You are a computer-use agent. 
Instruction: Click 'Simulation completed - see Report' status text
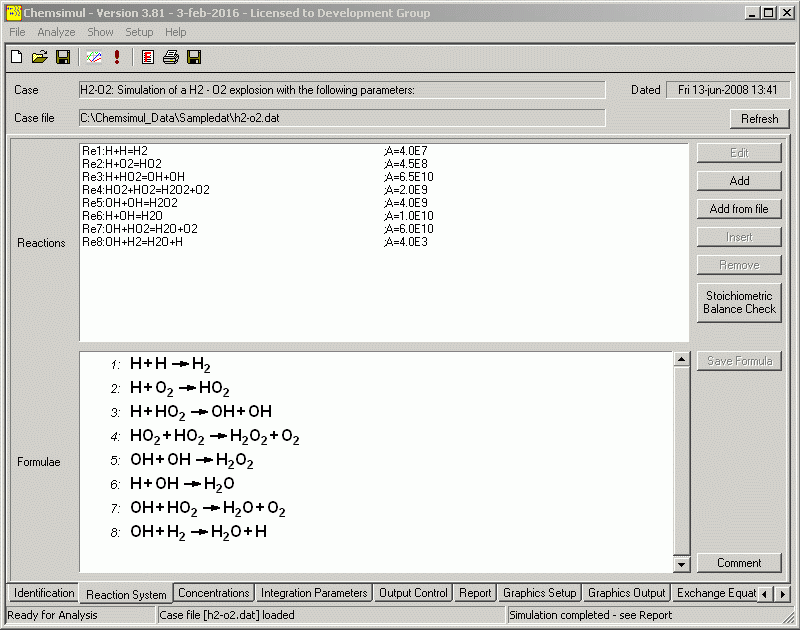tap(590, 615)
